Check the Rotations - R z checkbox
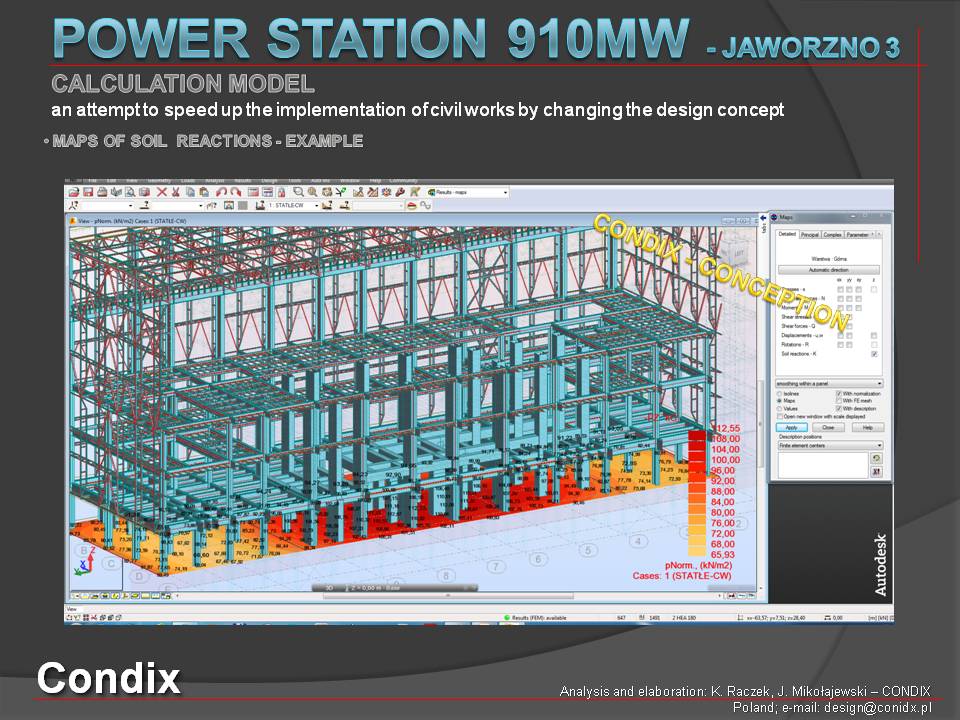The width and height of the screenshot is (960, 720). pos(874,345)
